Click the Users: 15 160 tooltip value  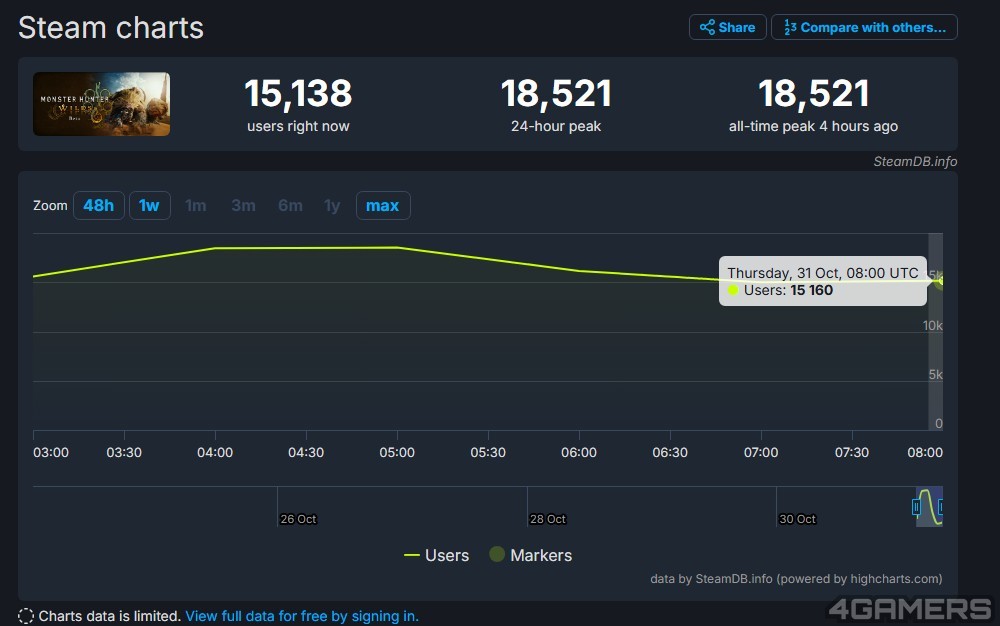[788, 290]
